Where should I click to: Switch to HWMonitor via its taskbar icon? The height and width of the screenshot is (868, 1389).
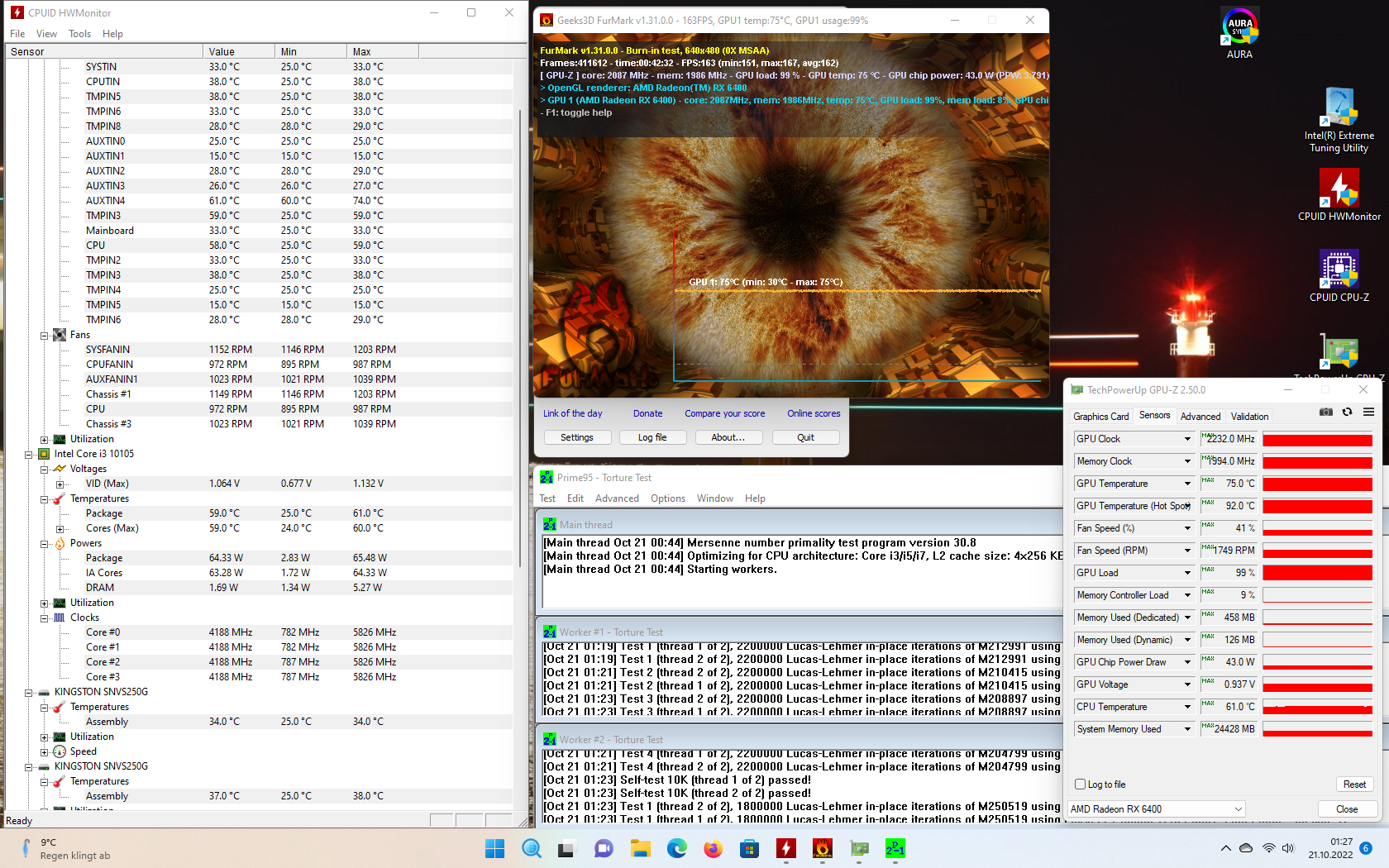coord(785,848)
